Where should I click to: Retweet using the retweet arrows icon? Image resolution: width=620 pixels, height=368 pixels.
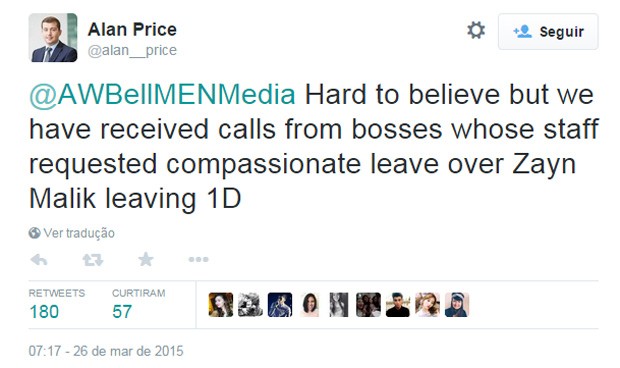pos(93,260)
